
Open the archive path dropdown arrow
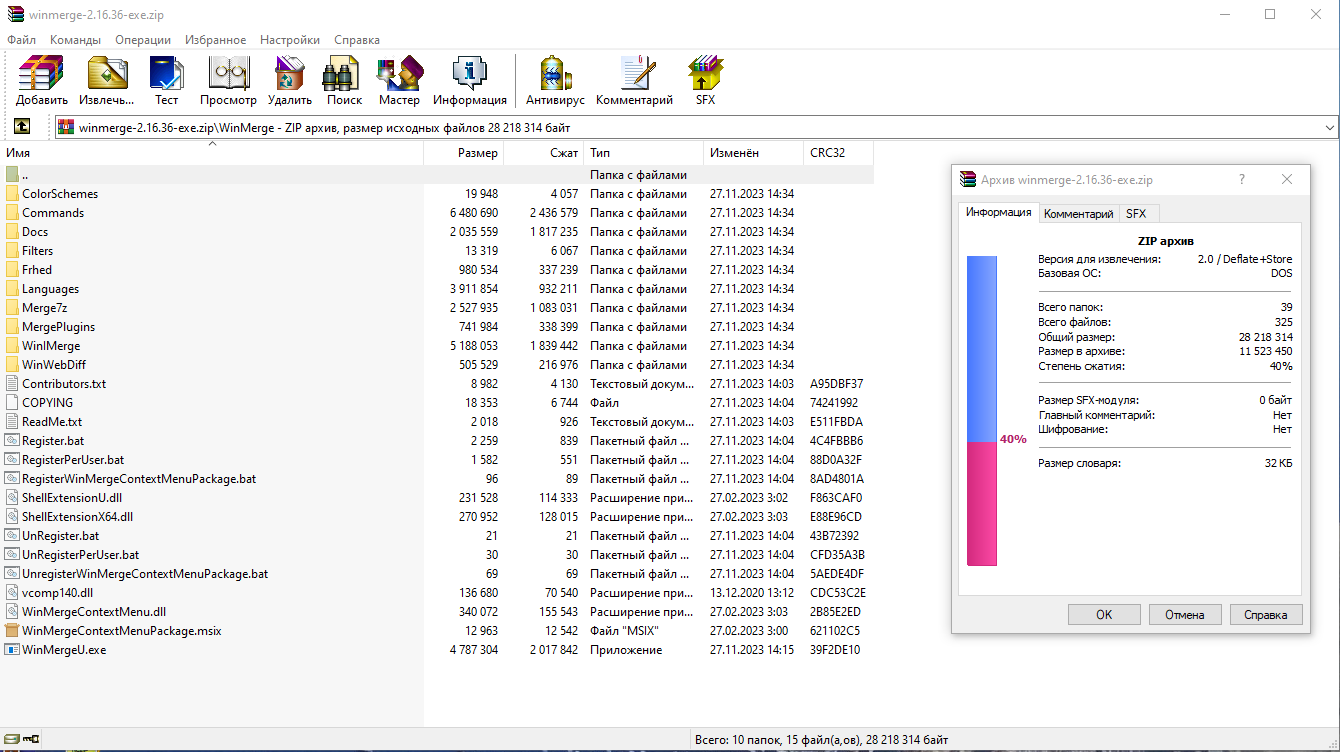coord(1329,128)
